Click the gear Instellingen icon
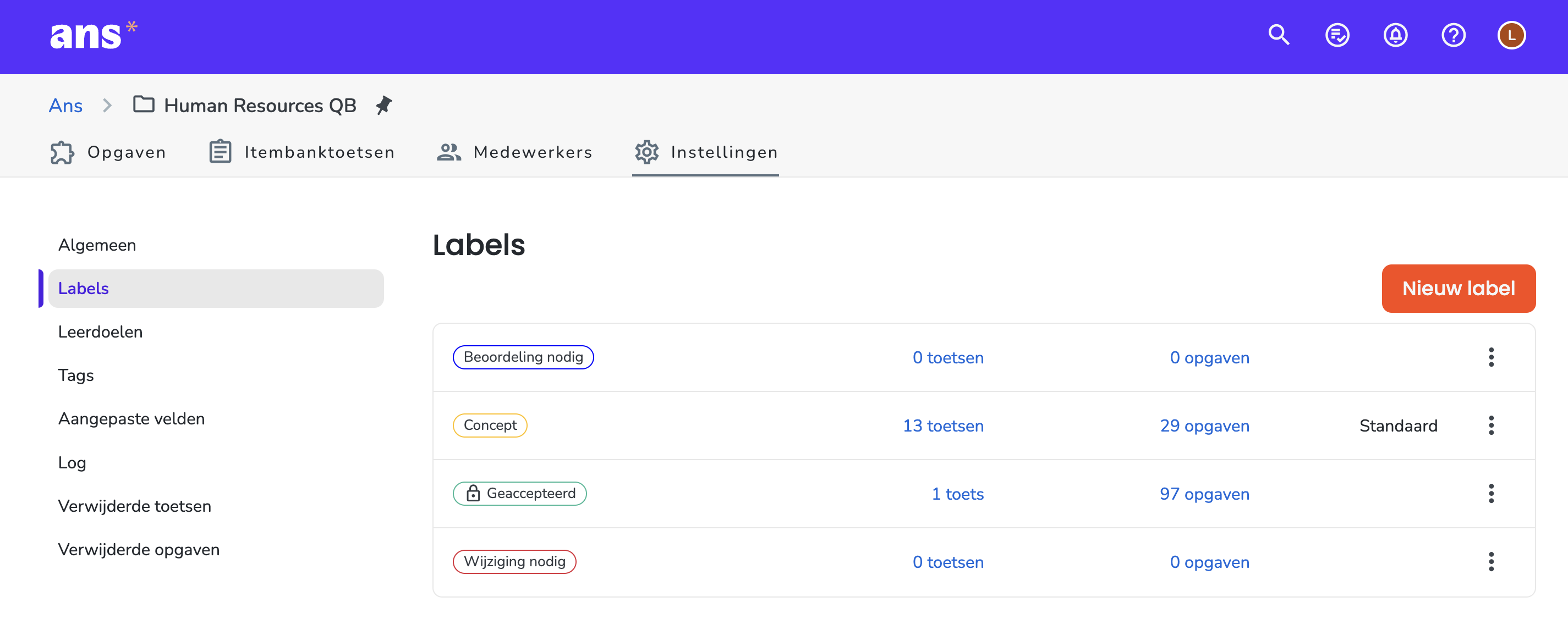Screen dimensions: 1568x619 coord(646,152)
